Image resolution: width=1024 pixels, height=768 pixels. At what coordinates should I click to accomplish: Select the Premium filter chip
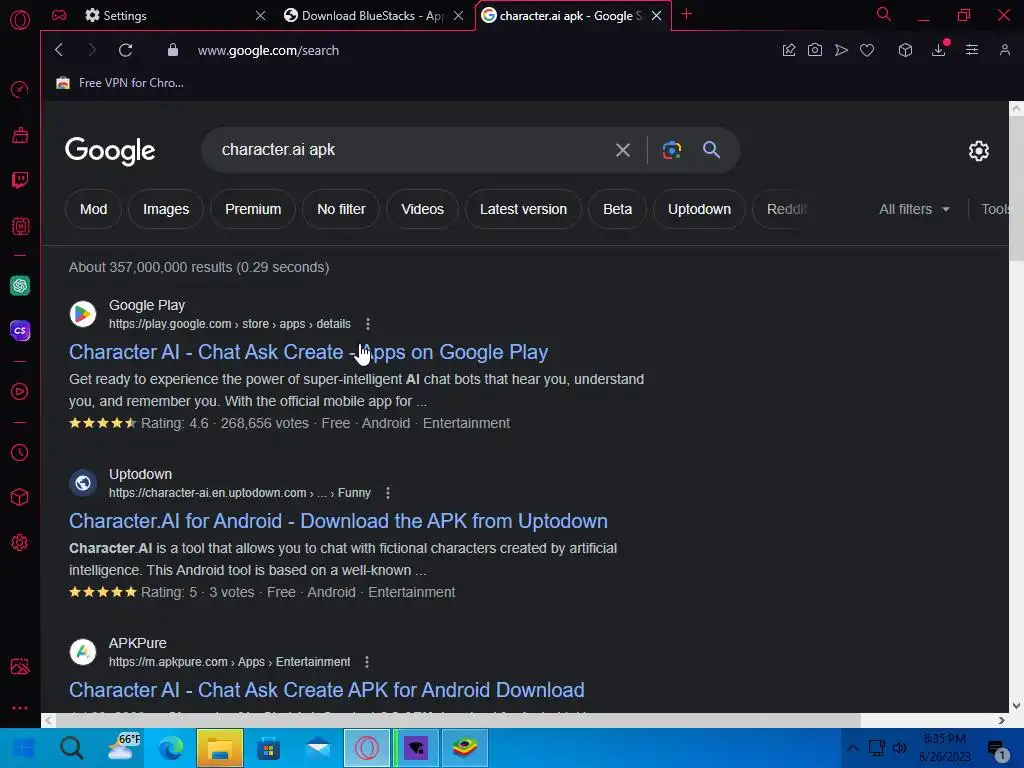pos(253,209)
